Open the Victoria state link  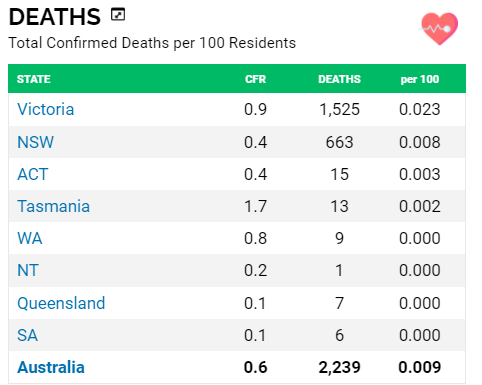[x=45, y=109]
